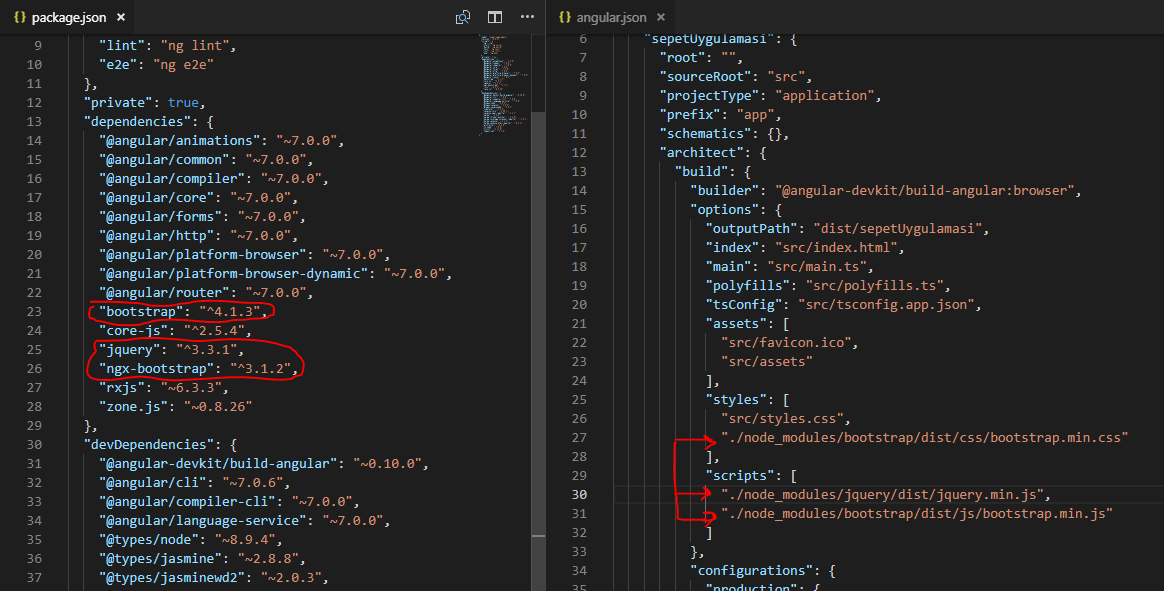Click the "polyfills" key
This screenshot has width=1164, height=591.
point(748,286)
